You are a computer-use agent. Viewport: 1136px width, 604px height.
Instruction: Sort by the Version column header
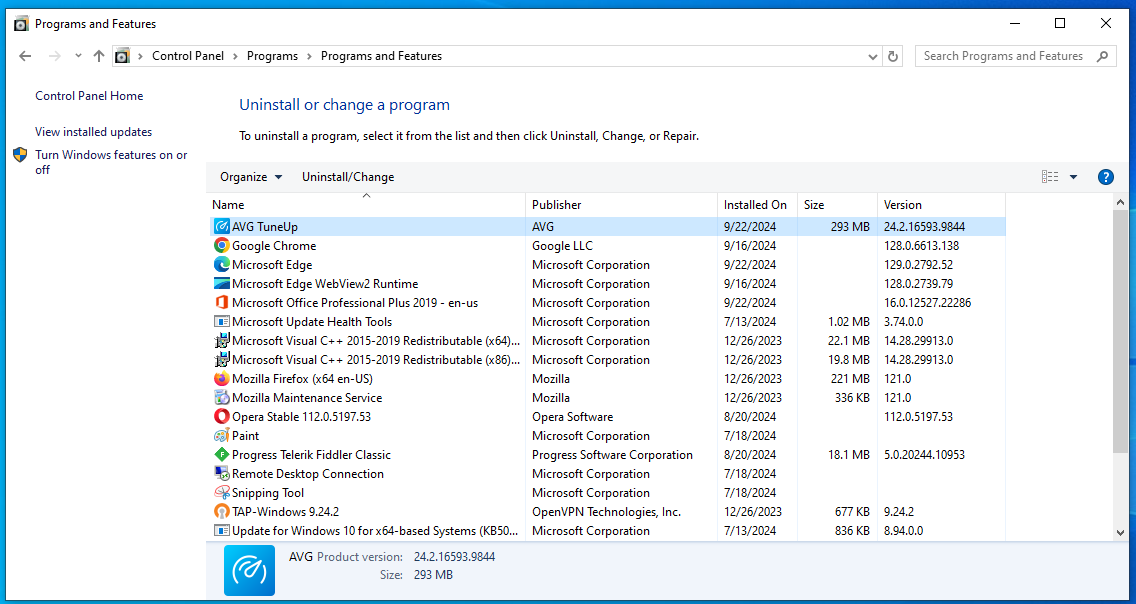[941, 205]
